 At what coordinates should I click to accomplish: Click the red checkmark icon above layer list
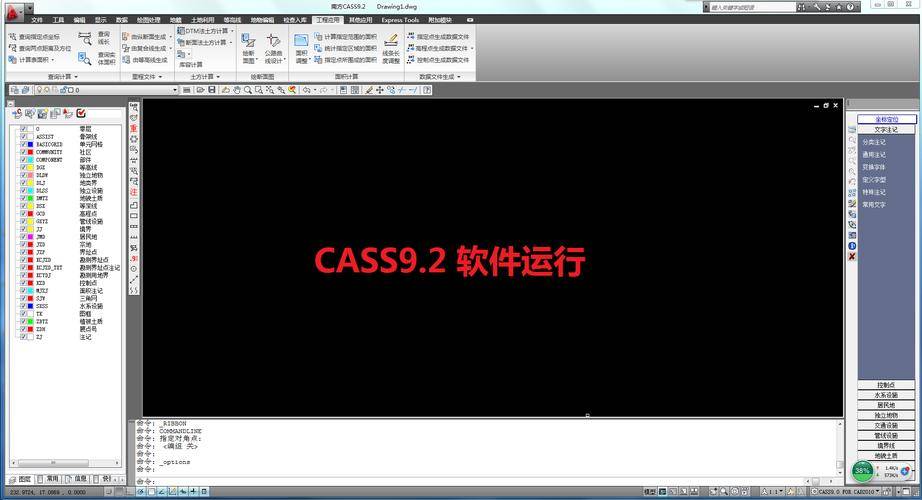click(x=81, y=114)
